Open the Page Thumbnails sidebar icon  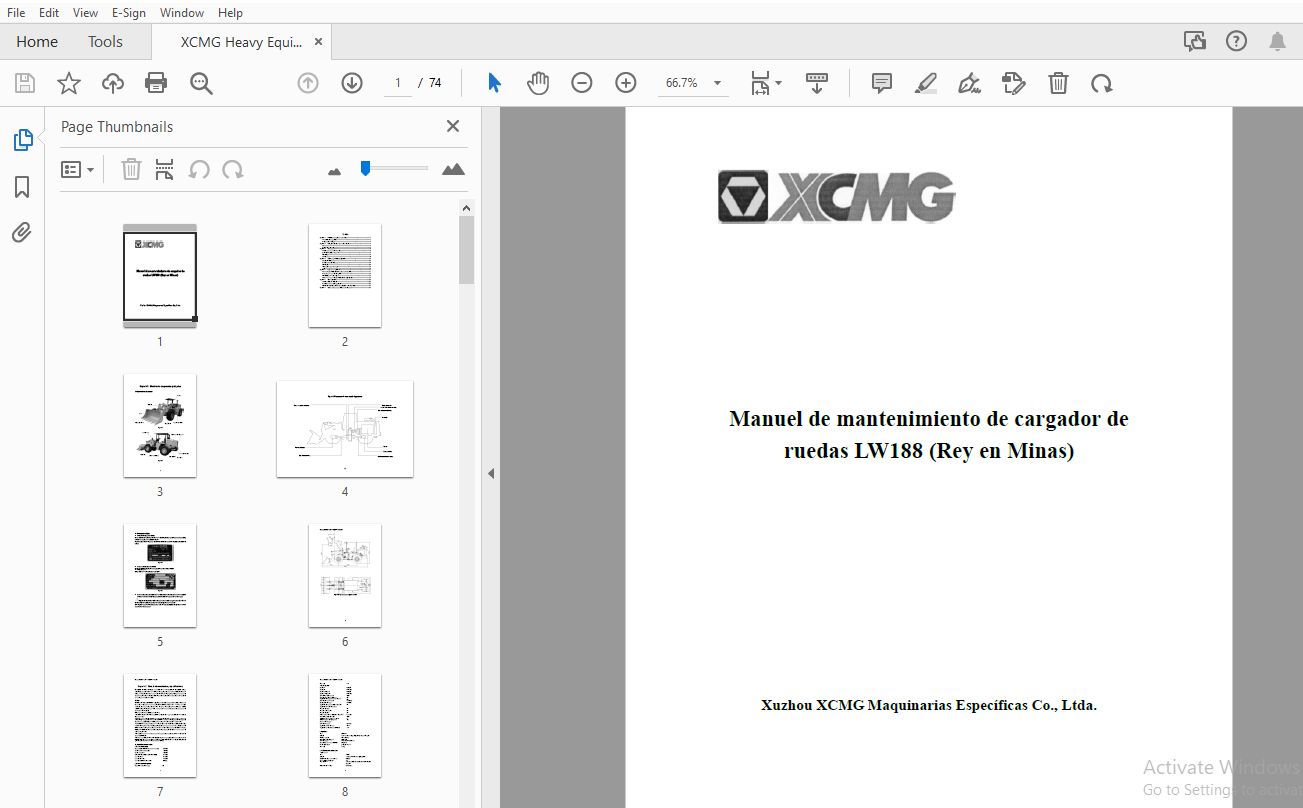23,140
